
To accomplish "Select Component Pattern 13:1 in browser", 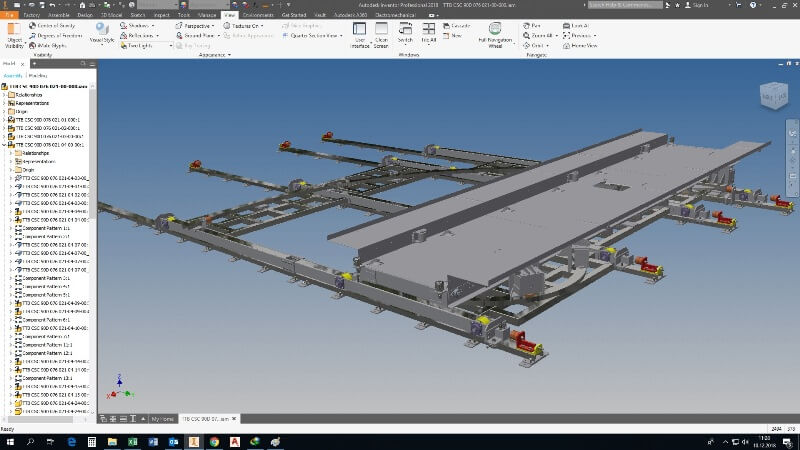I will tap(46, 378).
